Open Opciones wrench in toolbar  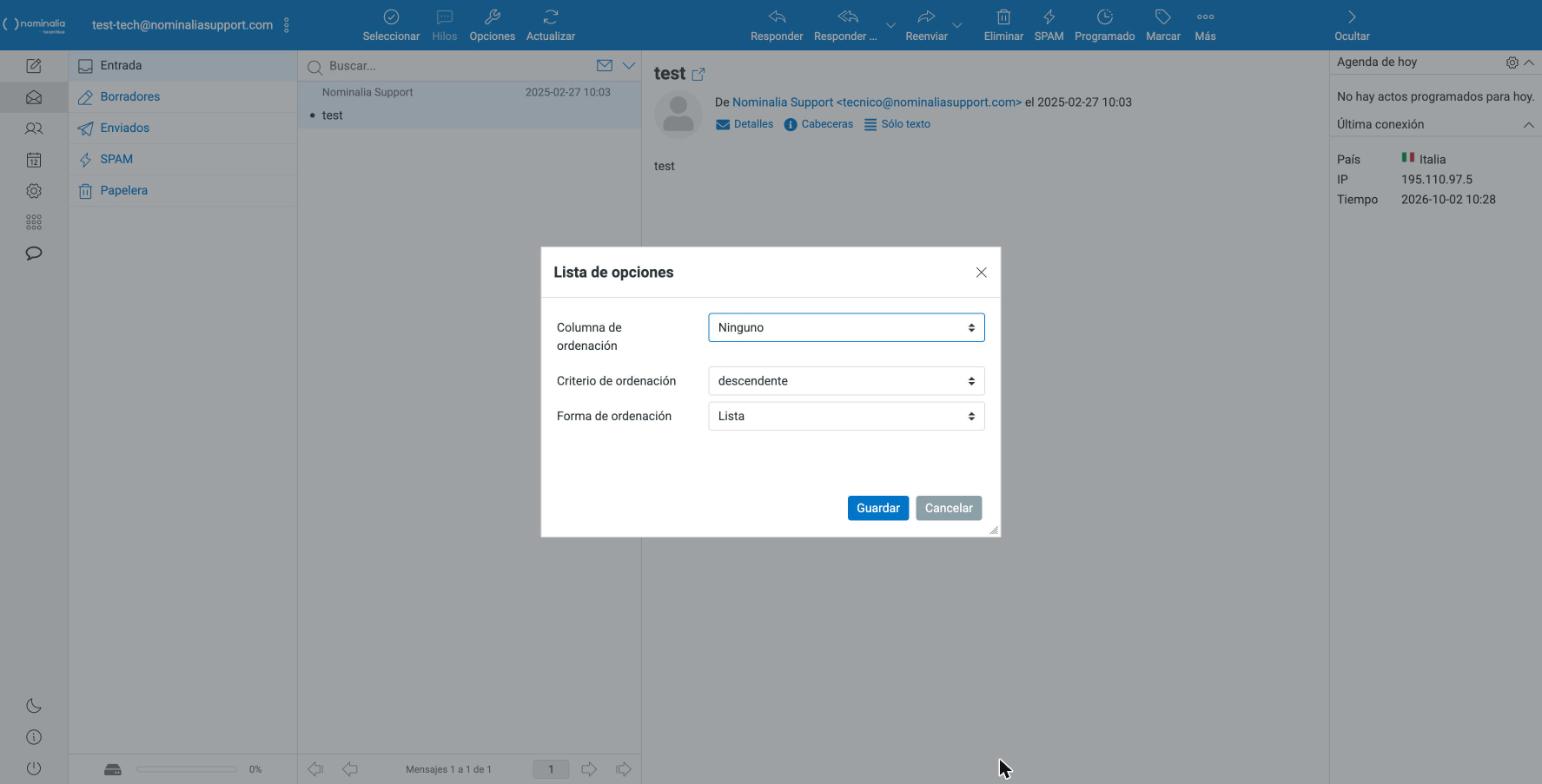492,25
